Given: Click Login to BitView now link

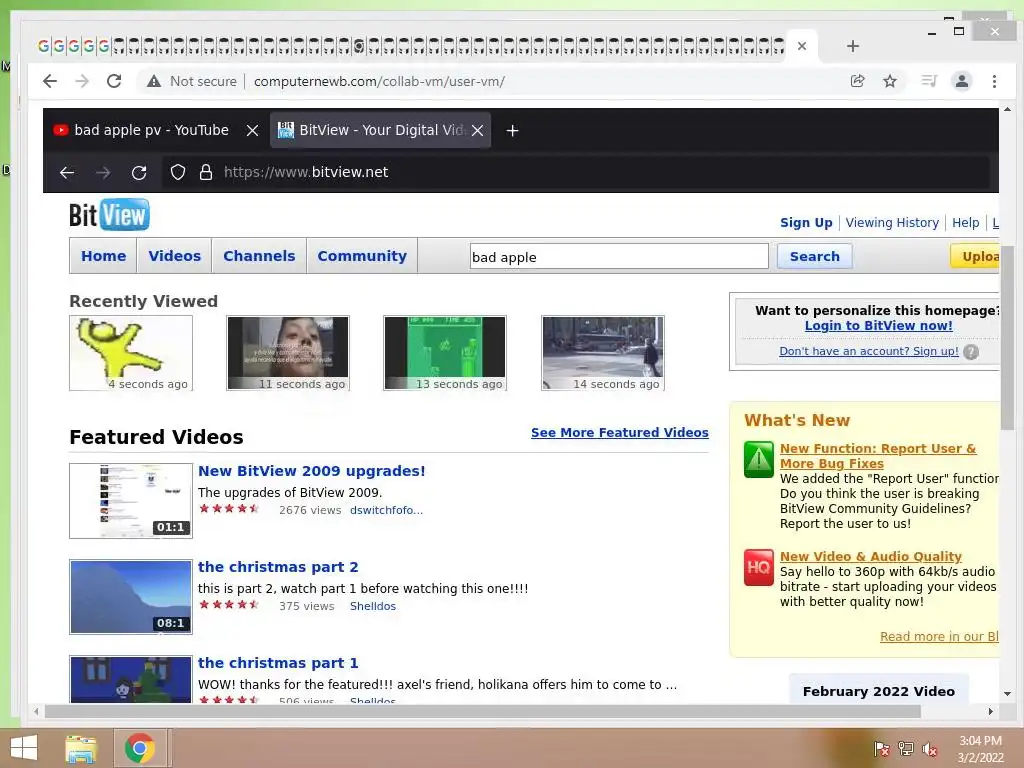Looking at the screenshot, I should pos(878,325).
